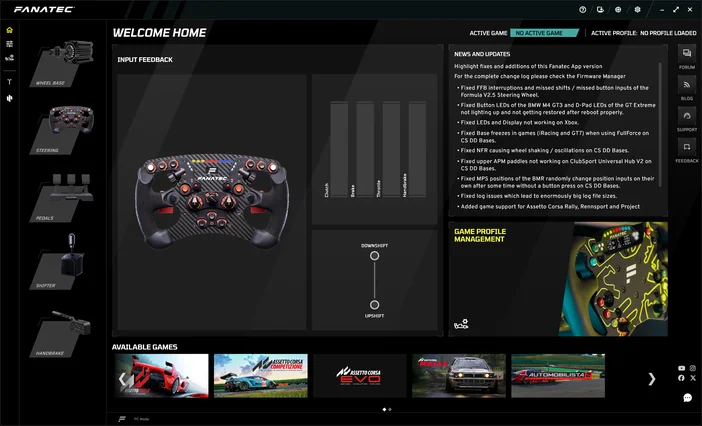Open the Assetto Corsa EVO thumbnail
The height and width of the screenshot is (426, 702).
click(x=360, y=376)
